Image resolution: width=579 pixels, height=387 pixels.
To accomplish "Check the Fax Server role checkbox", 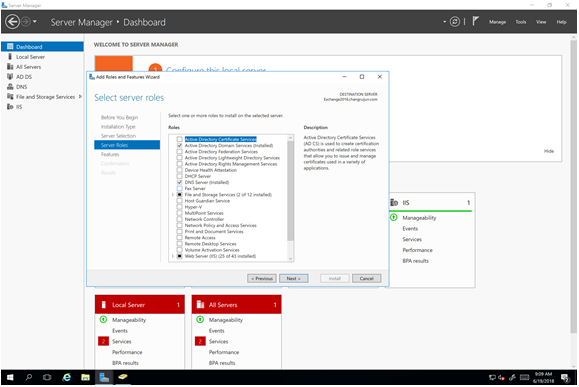I will pyautogui.click(x=179, y=188).
